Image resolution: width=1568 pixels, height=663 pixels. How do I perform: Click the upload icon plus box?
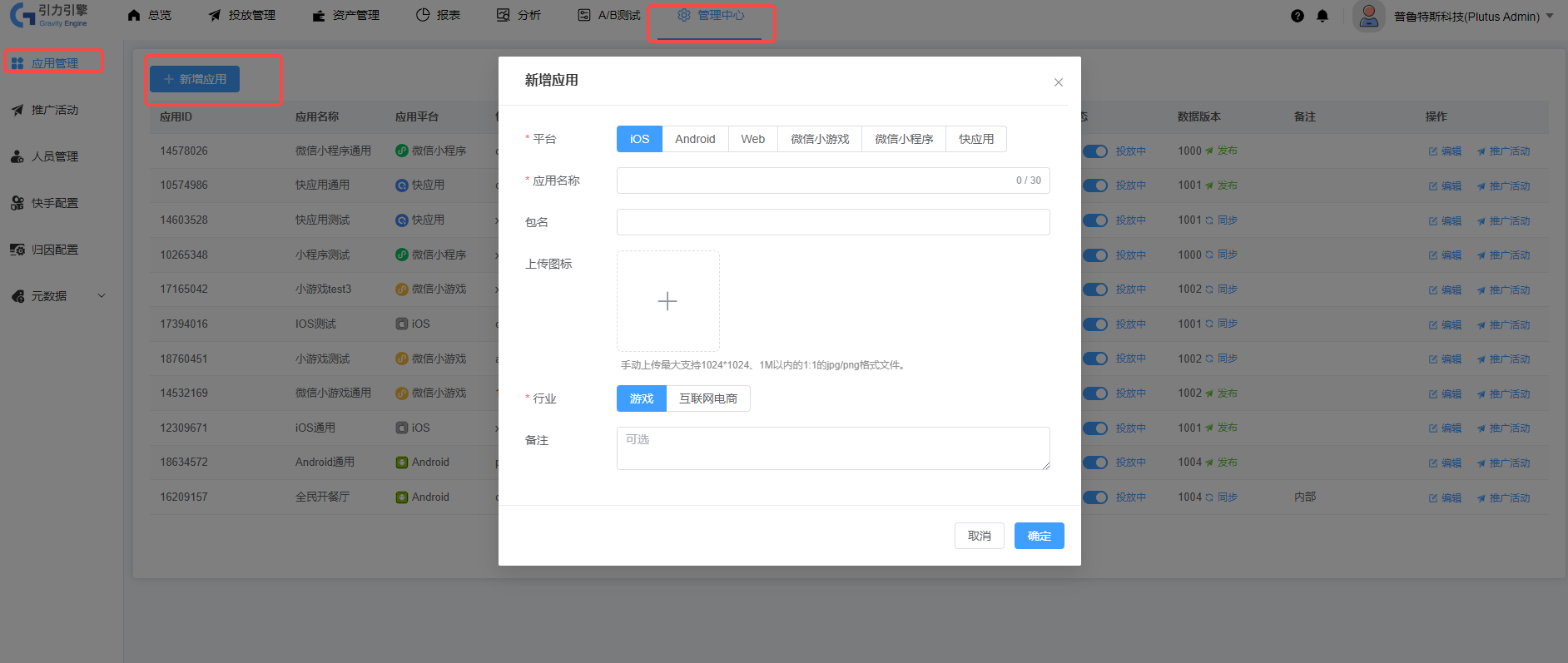click(x=667, y=301)
